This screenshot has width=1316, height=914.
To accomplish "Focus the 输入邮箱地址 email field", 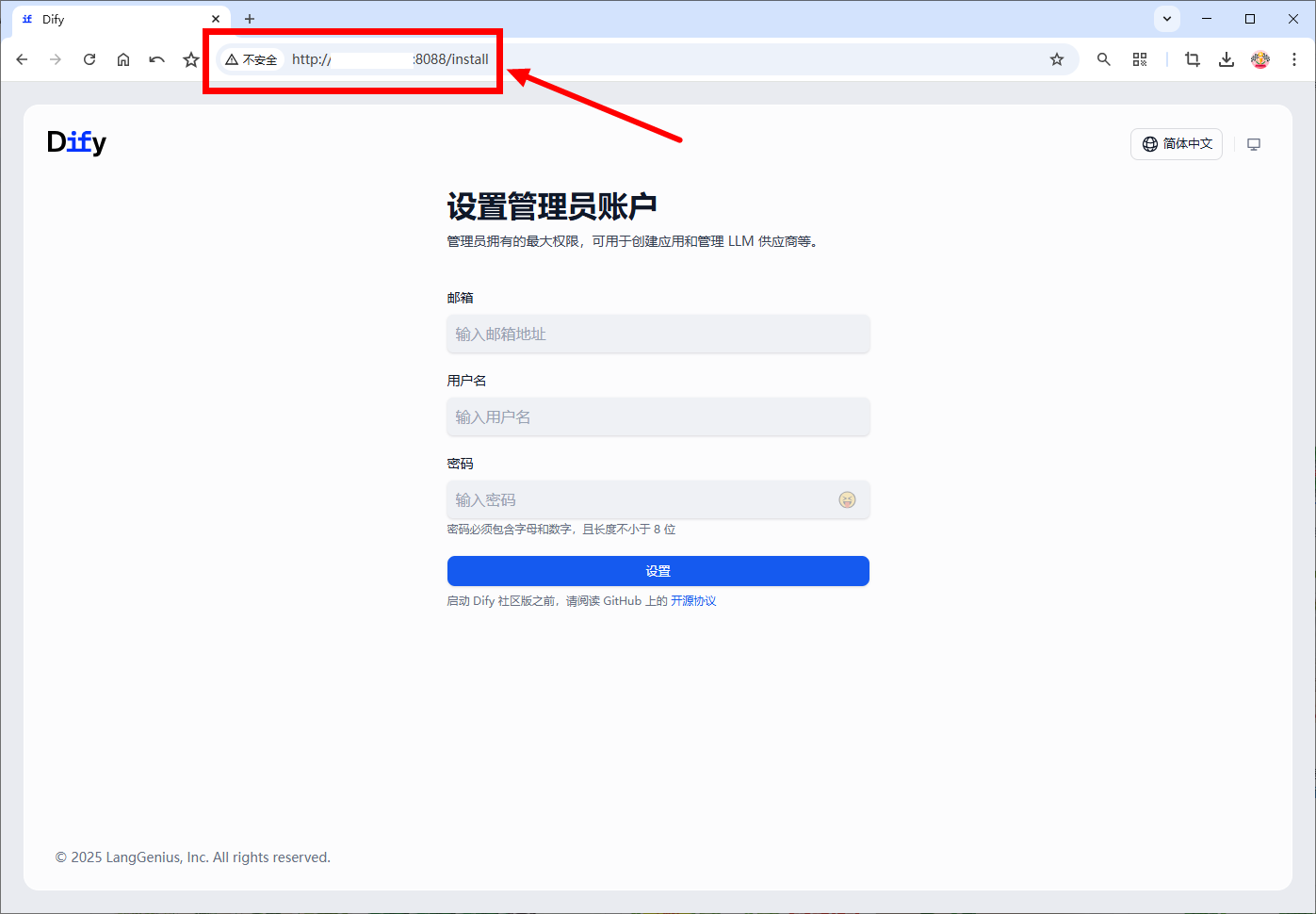I will 658,334.
